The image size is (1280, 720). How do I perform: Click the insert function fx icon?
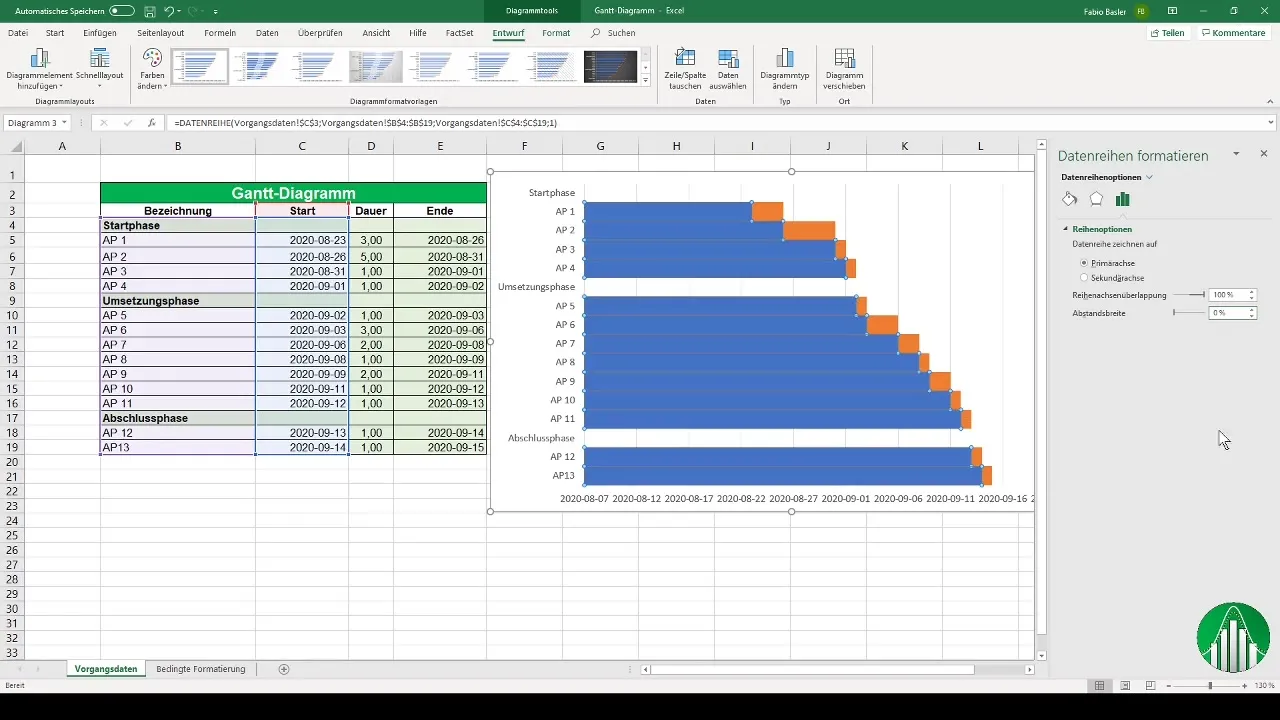pyautogui.click(x=151, y=123)
